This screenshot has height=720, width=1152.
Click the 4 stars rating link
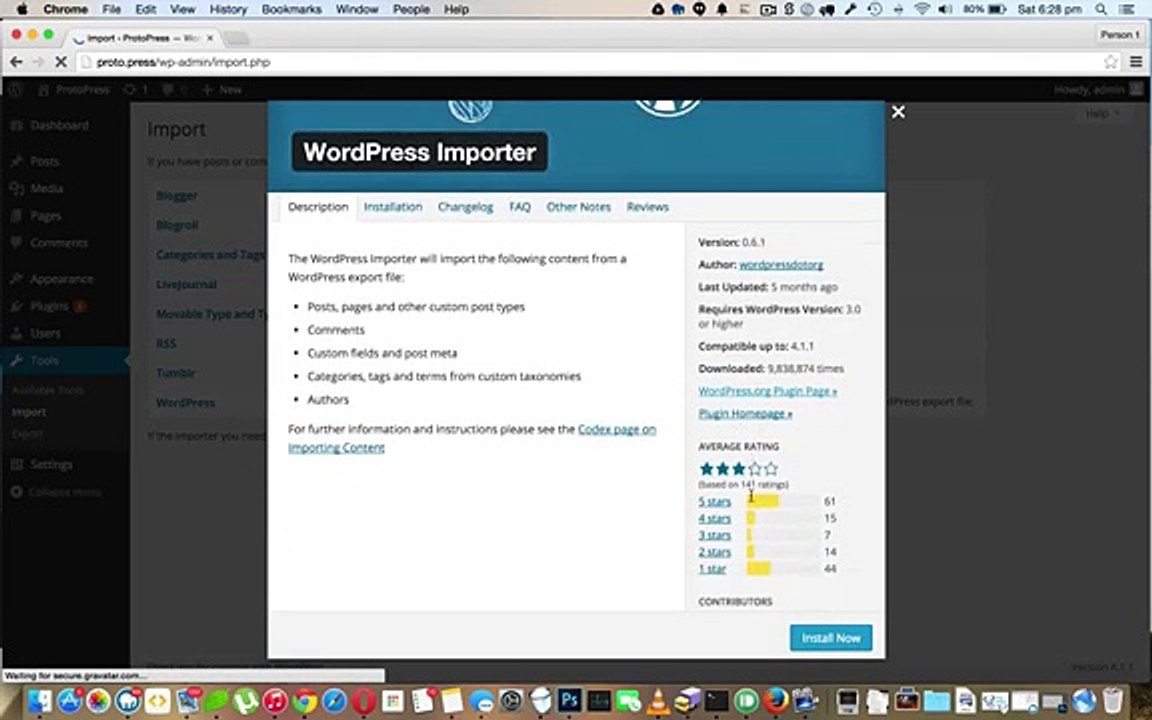pyautogui.click(x=714, y=518)
